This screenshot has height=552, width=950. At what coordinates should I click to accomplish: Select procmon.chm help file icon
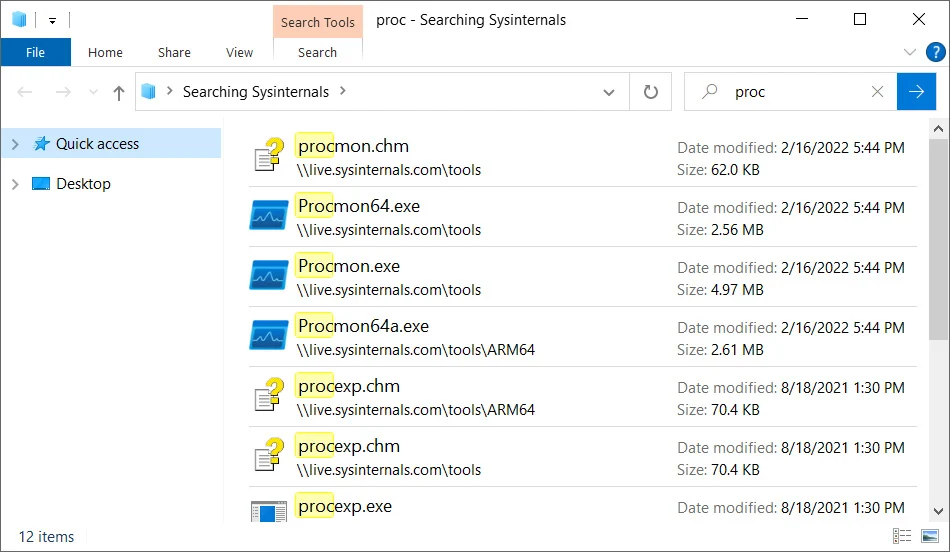pyautogui.click(x=269, y=156)
